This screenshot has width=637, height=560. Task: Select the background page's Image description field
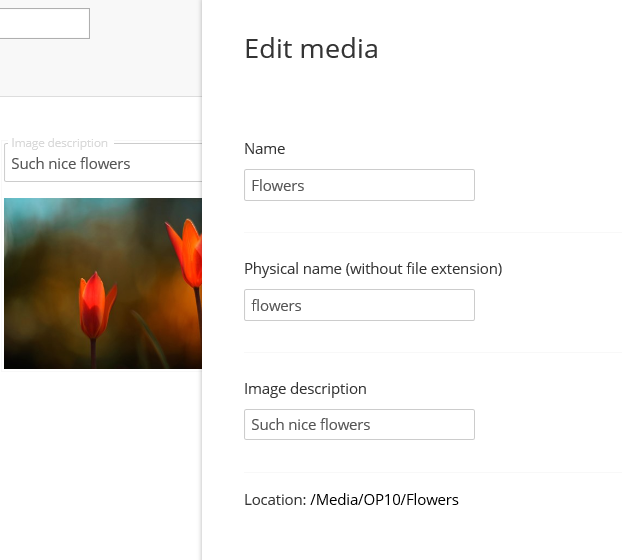tap(103, 163)
